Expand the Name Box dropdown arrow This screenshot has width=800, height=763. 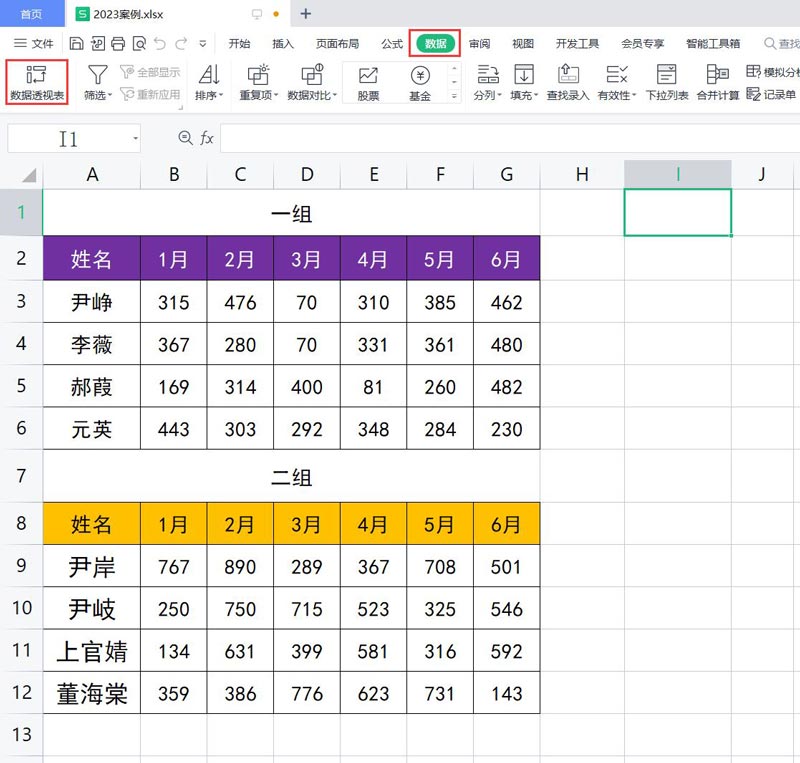tap(135, 138)
